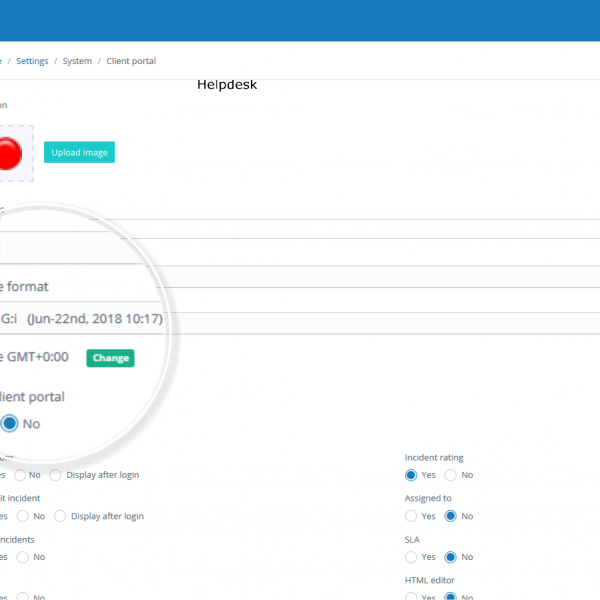Click the Client portal breadcrumb text
The height and width of the screenshot is (600, 600).
(x=131, y=61)
